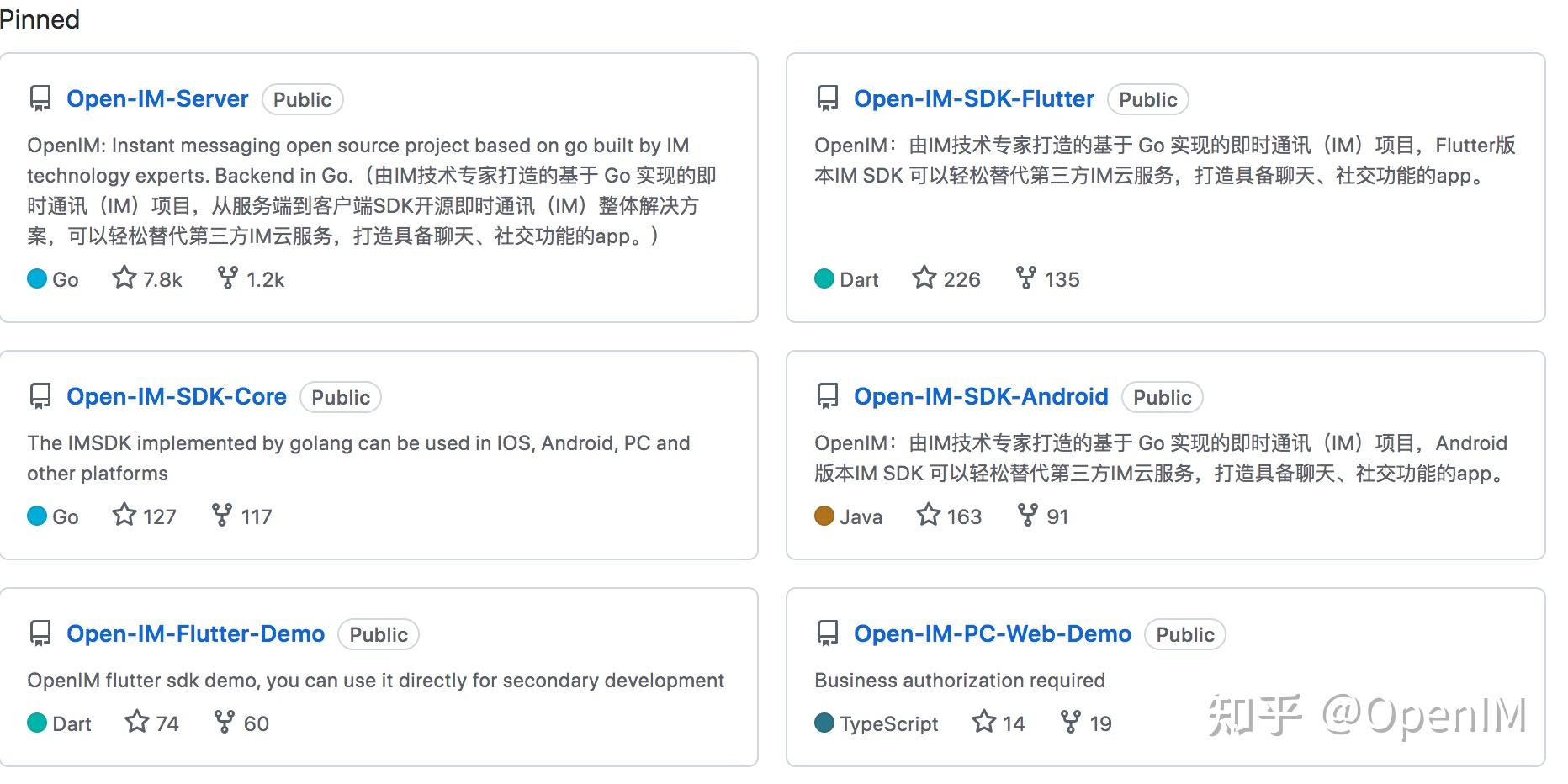Open the Open-IM-Flutter-Demo repository

(x=195, y=633)
